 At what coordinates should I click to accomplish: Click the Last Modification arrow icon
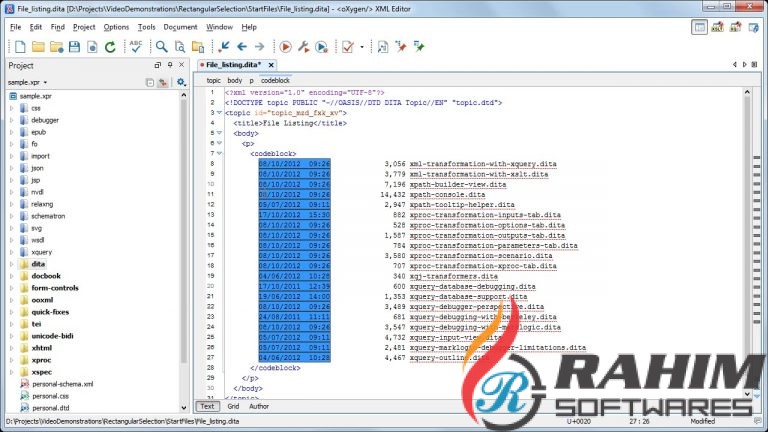coord(224,47)
